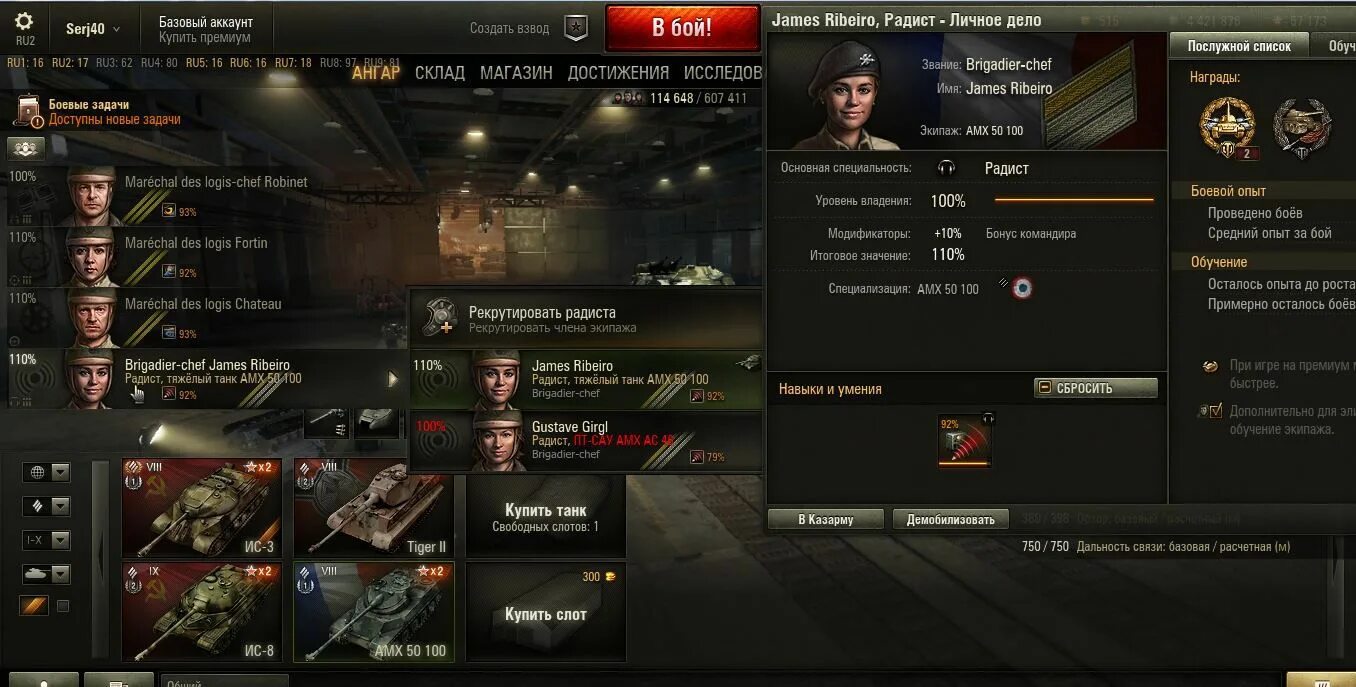This screenshot has width=1356, height=687.
Task: Click the radio skill icon at 92%
Action: pyautogui.click(x=964, y=441)
